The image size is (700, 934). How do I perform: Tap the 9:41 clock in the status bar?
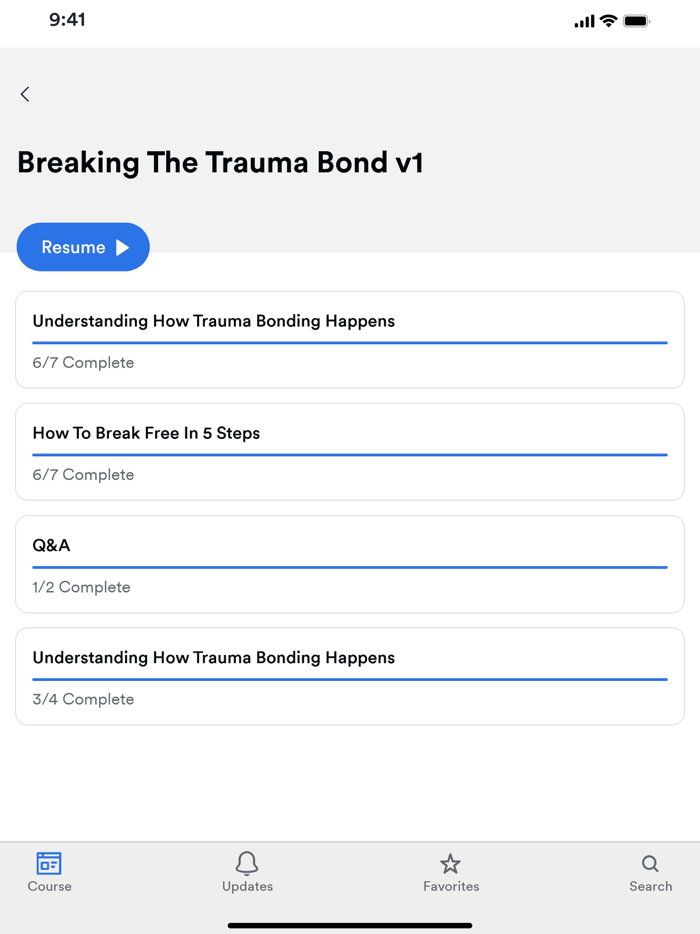coord(67,19)
